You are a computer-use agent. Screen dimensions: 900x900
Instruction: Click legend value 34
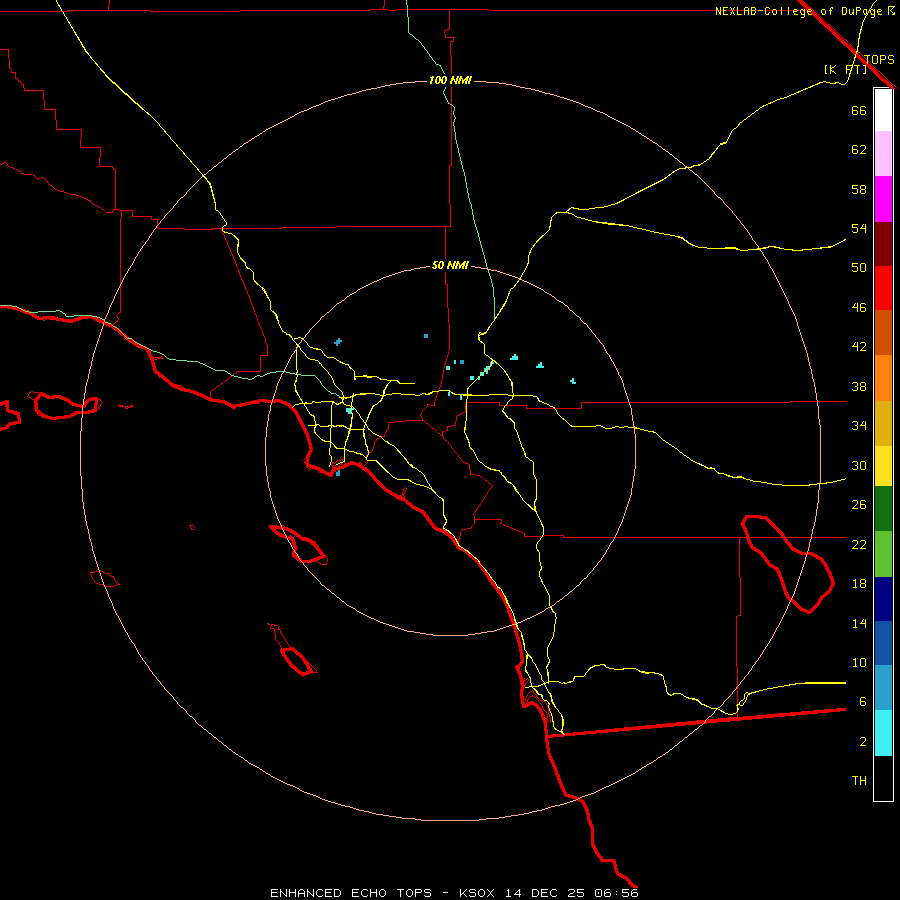click(x=859, y=426)
